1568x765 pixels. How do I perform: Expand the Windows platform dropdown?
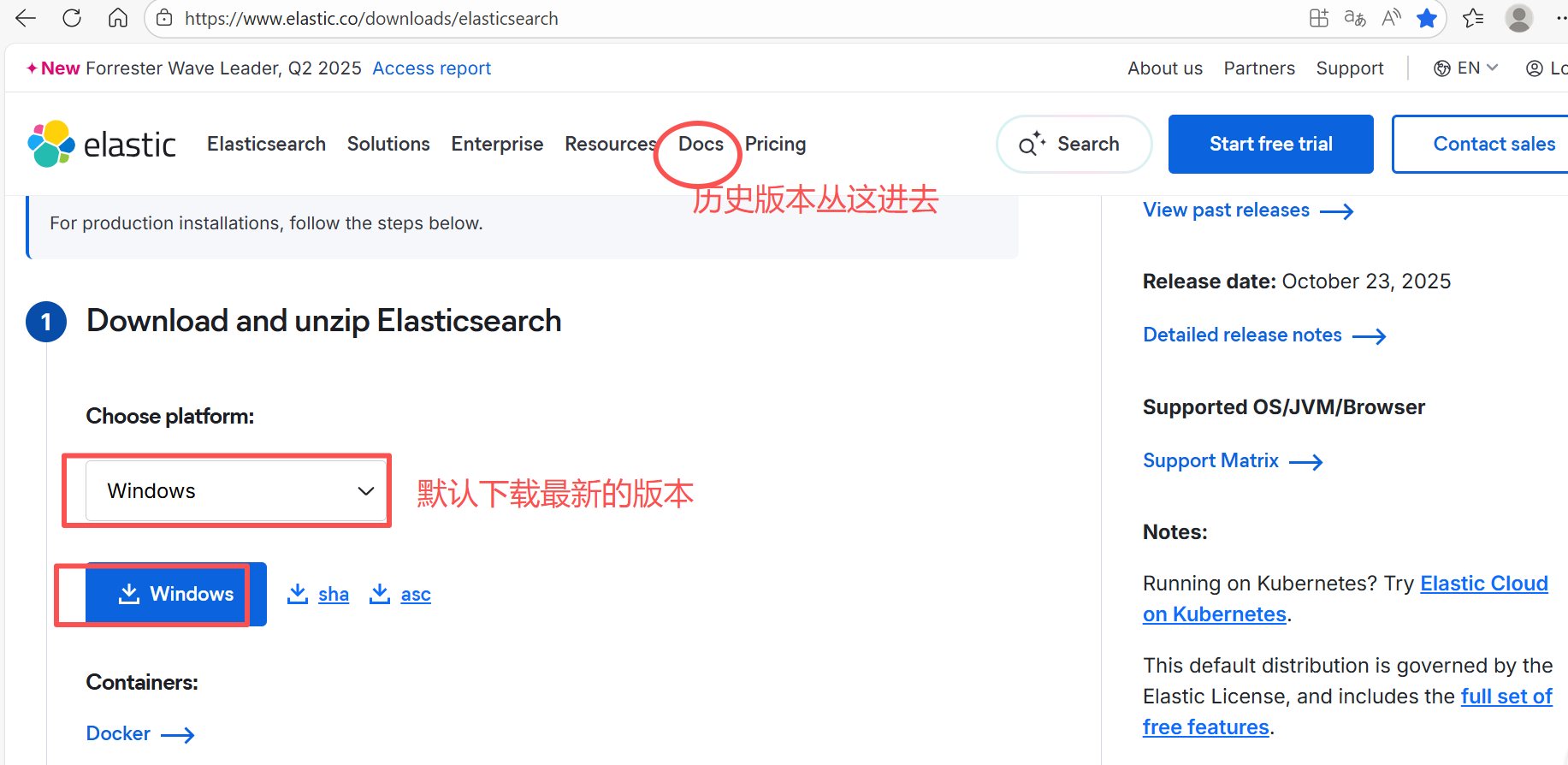point(236,491)
